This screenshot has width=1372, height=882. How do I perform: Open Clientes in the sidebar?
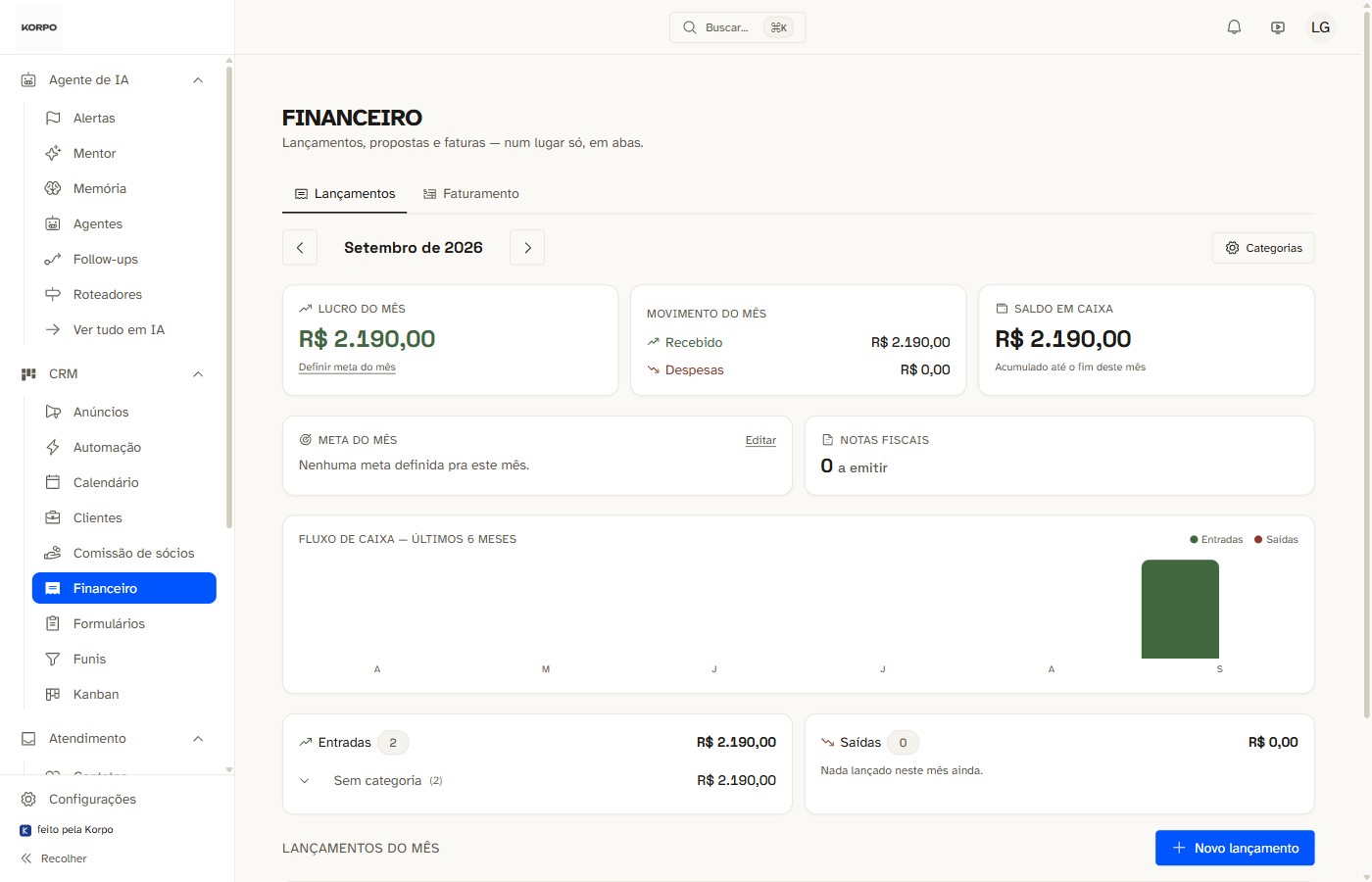[124, 517]
